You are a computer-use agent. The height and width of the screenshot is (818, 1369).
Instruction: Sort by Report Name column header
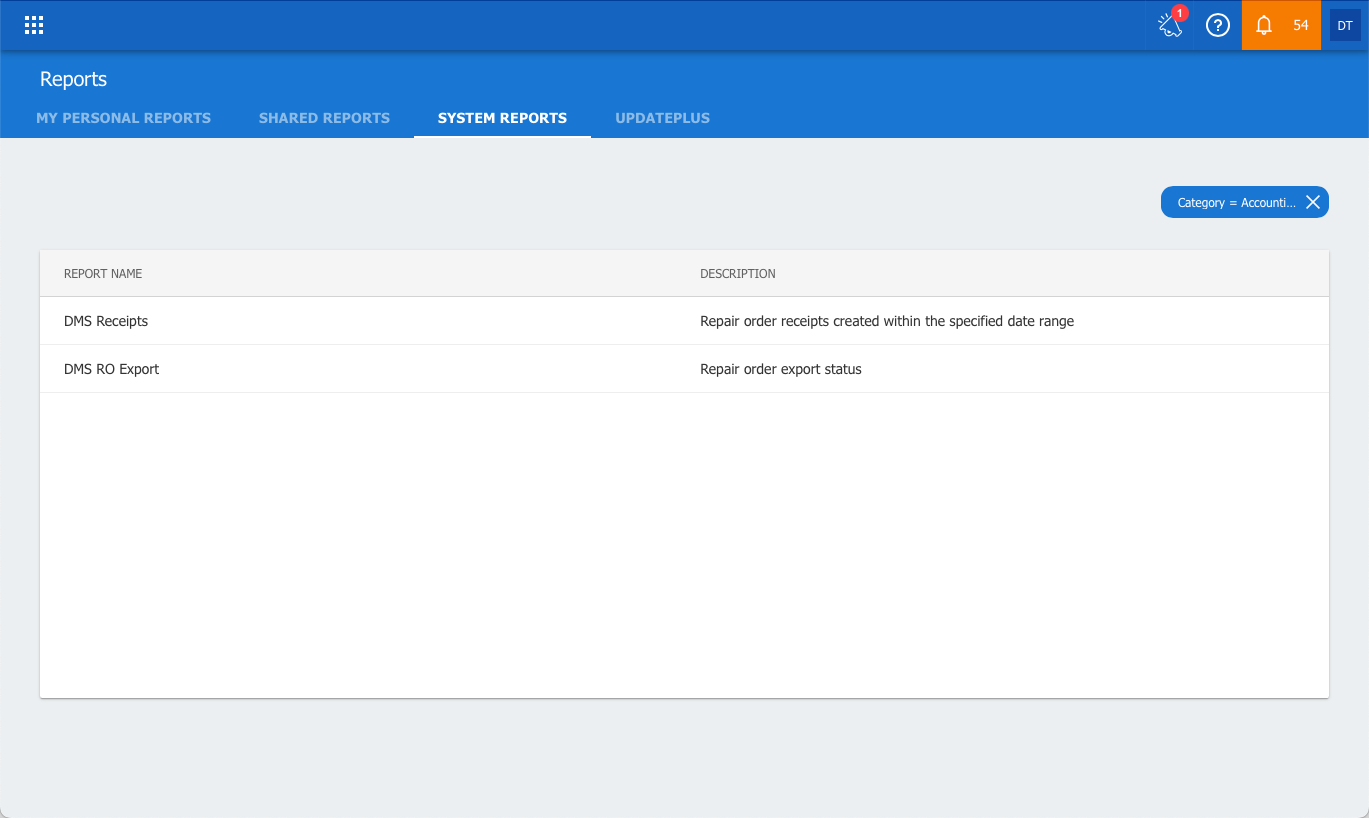(x=103, y=274)
